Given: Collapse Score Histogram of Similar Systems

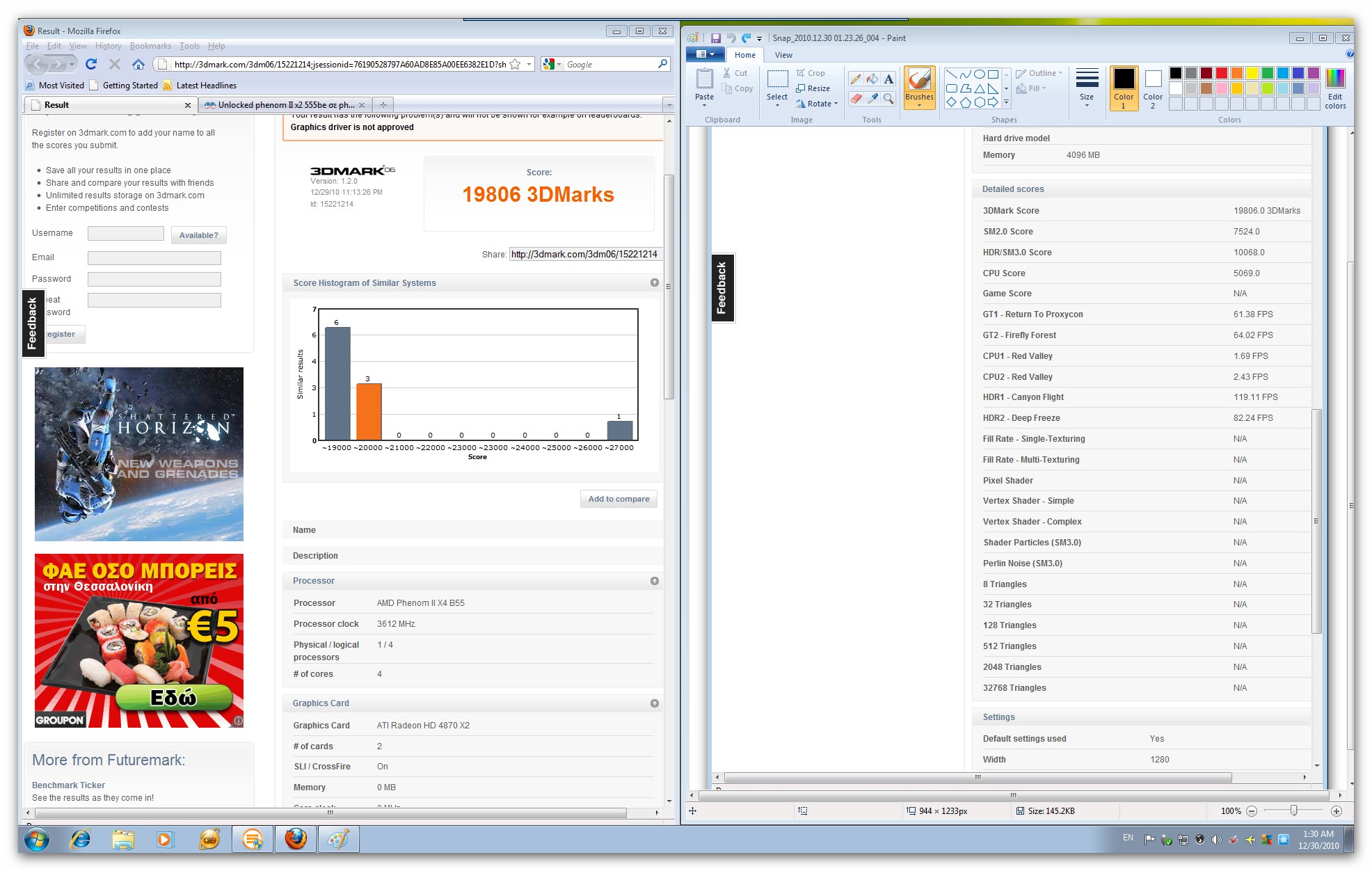Looking at the screenshot, I should pyautogui.click(x=655, y=282).
